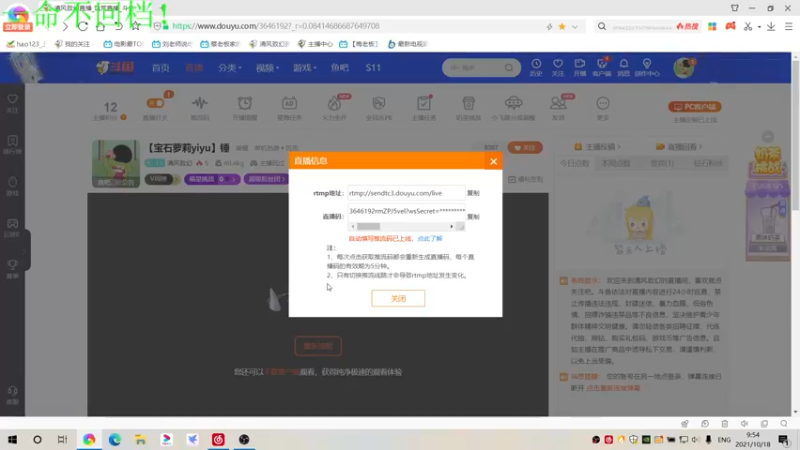Click the stream code horizontal scrollbar thumb
The width and height of the screenshot is (800, 450).
pos(368,227)
